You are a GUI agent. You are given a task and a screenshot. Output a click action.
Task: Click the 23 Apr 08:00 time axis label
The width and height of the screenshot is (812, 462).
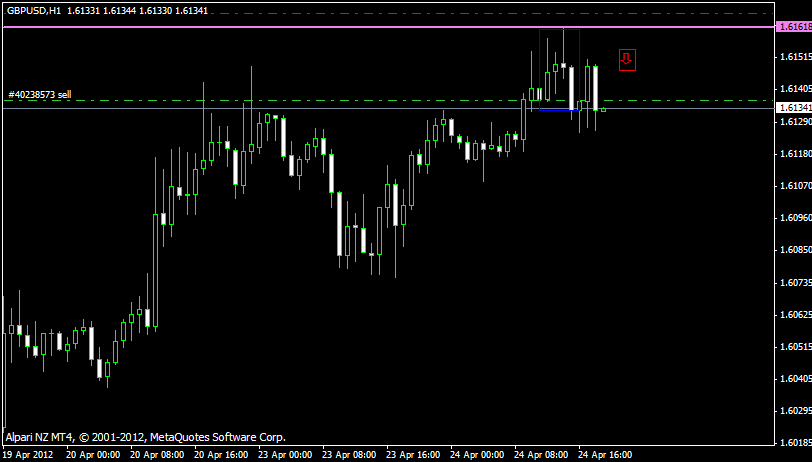[x=350, y=455]
